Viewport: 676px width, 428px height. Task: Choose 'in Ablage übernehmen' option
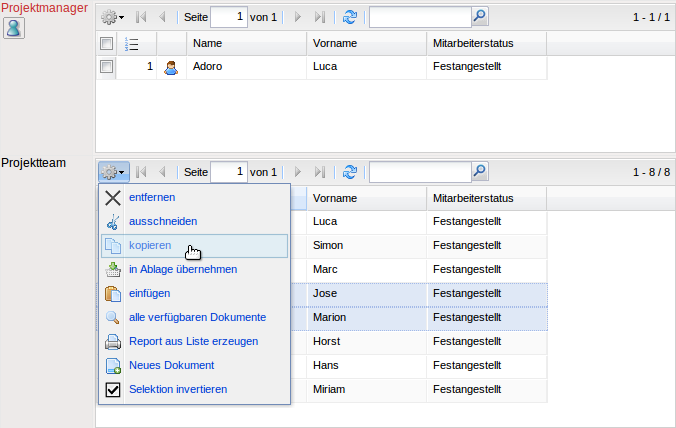(182, 270)
